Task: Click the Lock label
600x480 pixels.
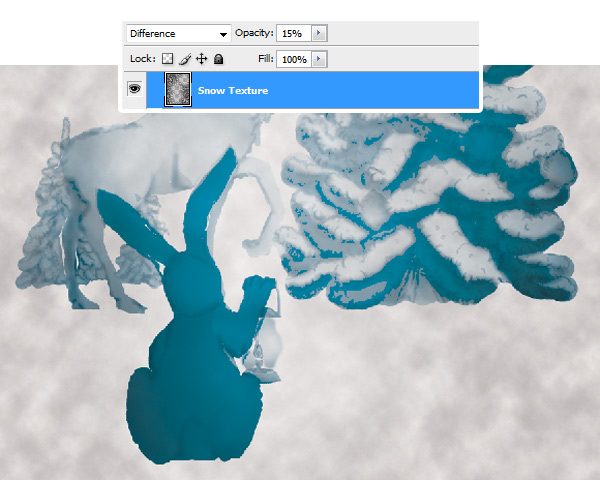Action: coord(143,59)
